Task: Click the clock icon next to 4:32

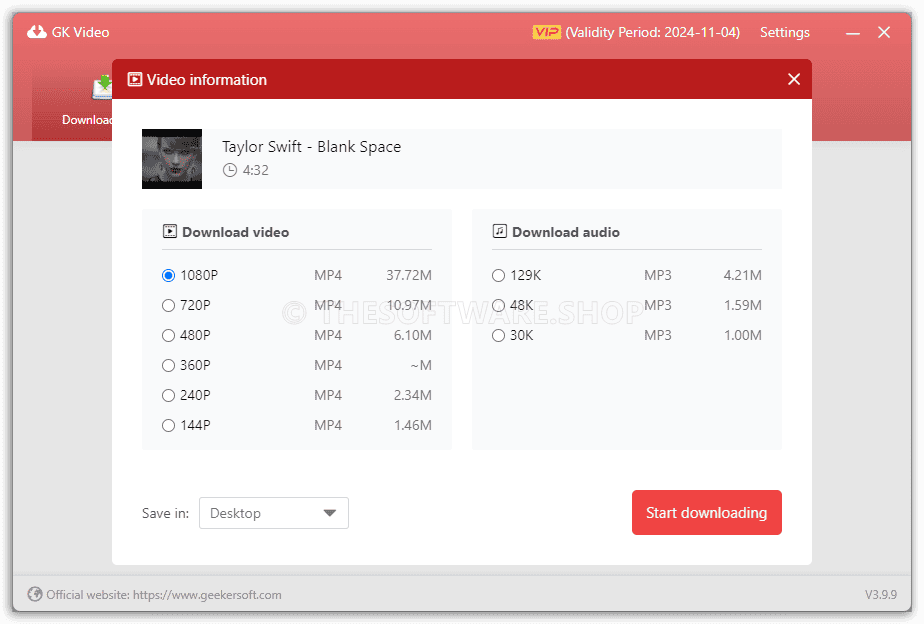Action: pos(230,170)
